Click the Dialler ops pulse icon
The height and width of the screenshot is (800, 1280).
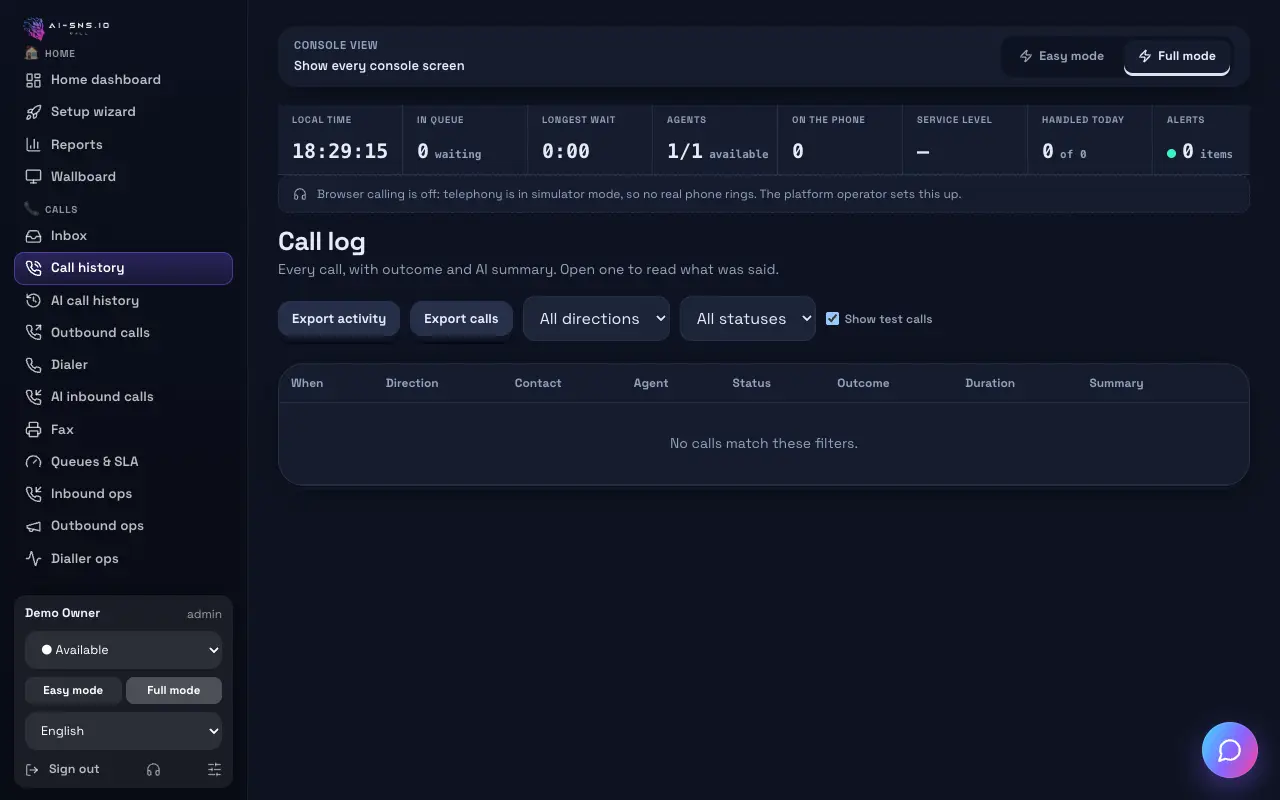pos(33,559)
